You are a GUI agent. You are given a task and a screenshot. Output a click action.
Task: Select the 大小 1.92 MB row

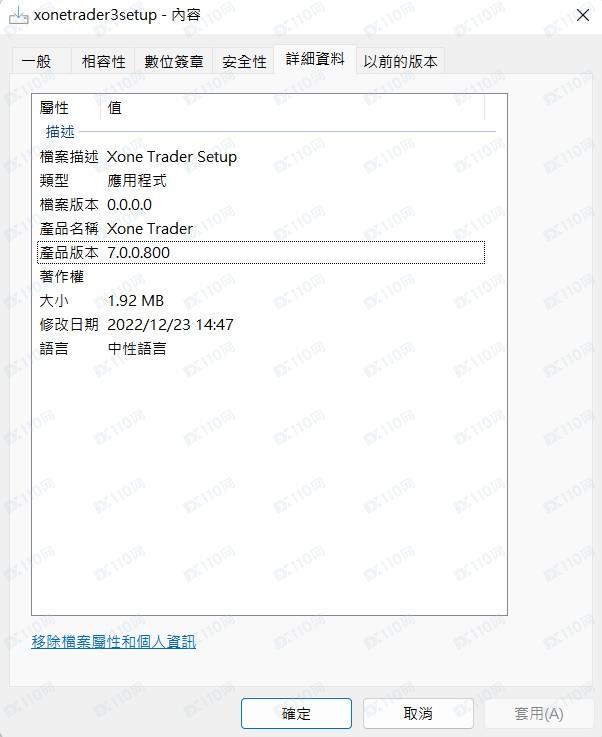point(261,300)
